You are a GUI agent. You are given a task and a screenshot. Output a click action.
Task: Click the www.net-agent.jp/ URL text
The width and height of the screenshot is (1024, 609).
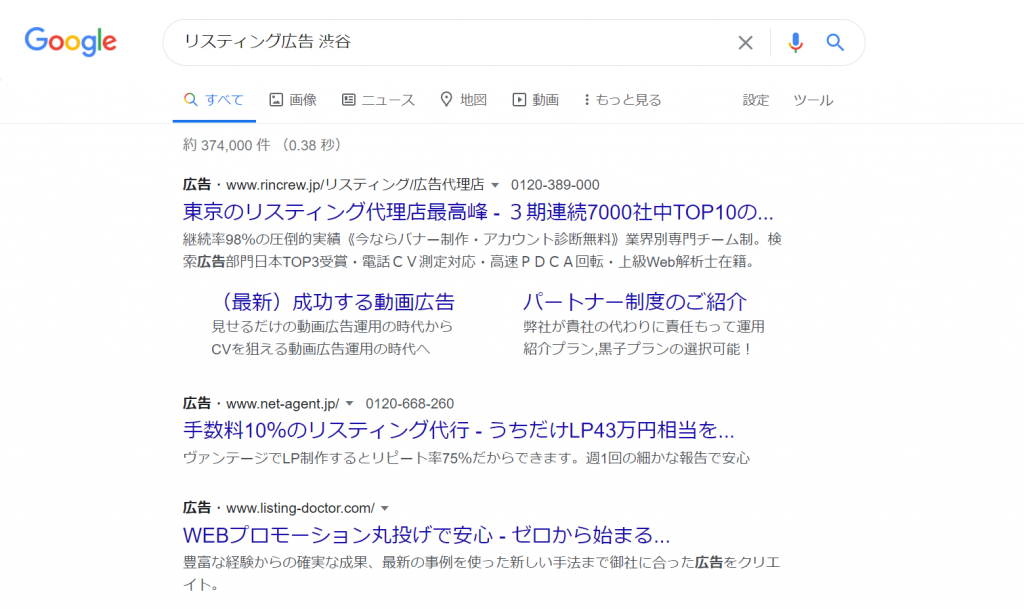[x=282, y=403]
